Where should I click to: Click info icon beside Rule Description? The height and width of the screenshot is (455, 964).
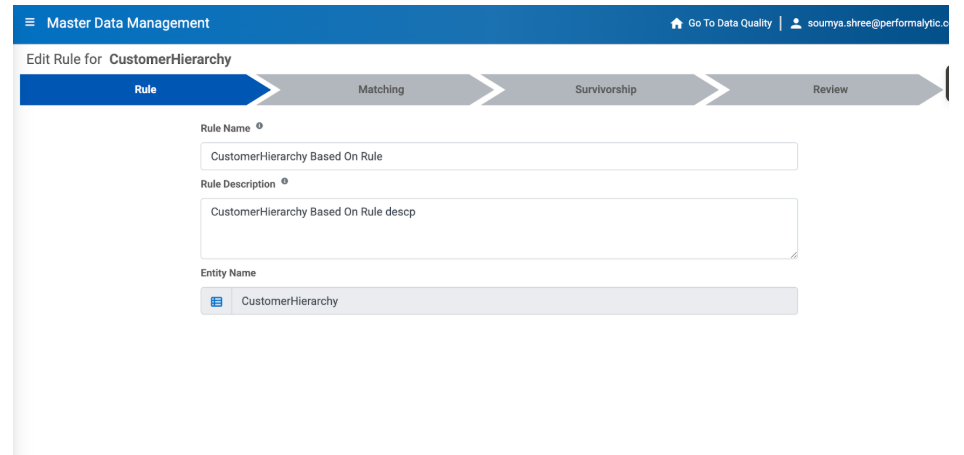pos(285,183)
